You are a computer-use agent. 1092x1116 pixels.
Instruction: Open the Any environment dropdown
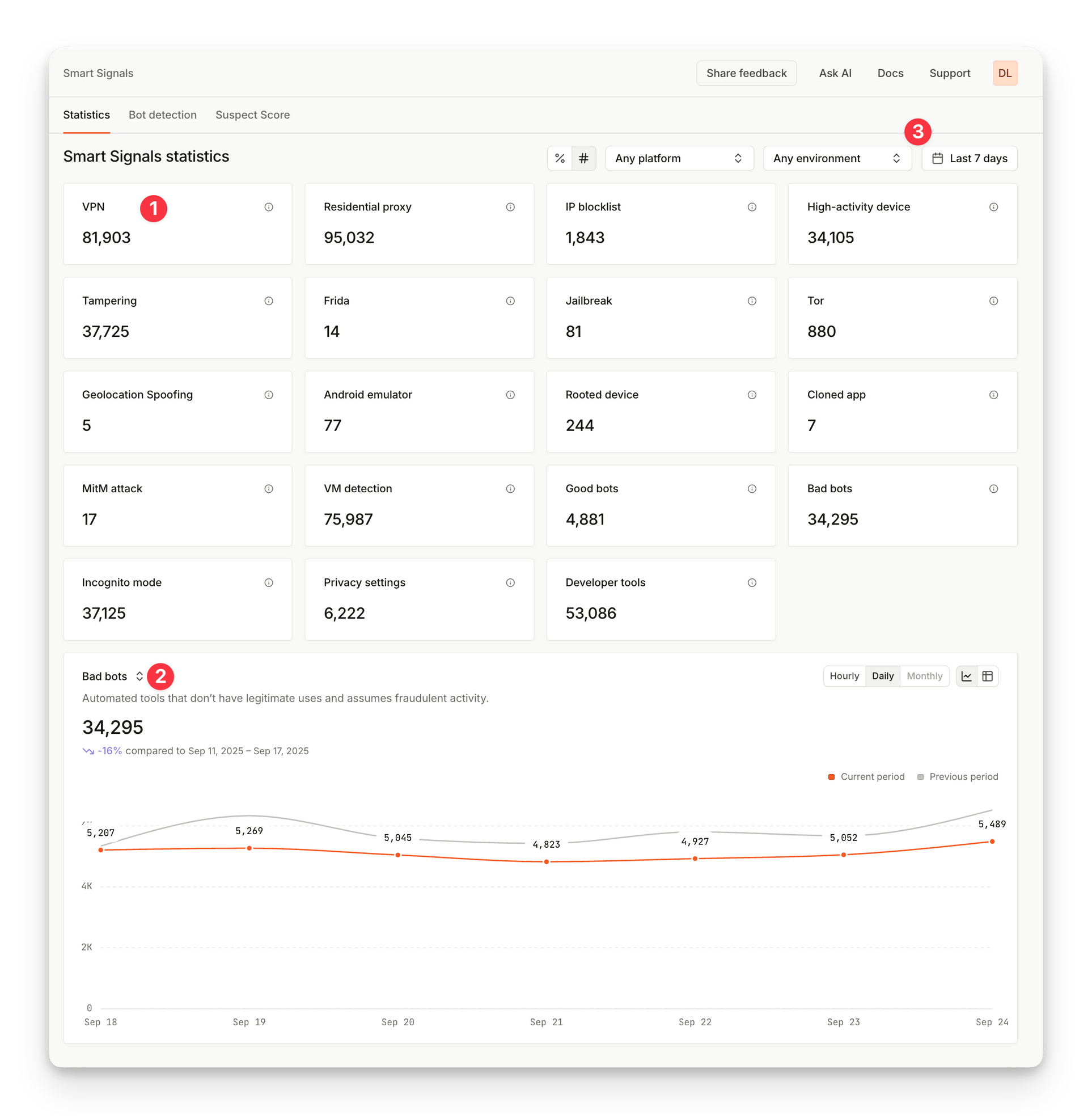coord(837,158)
